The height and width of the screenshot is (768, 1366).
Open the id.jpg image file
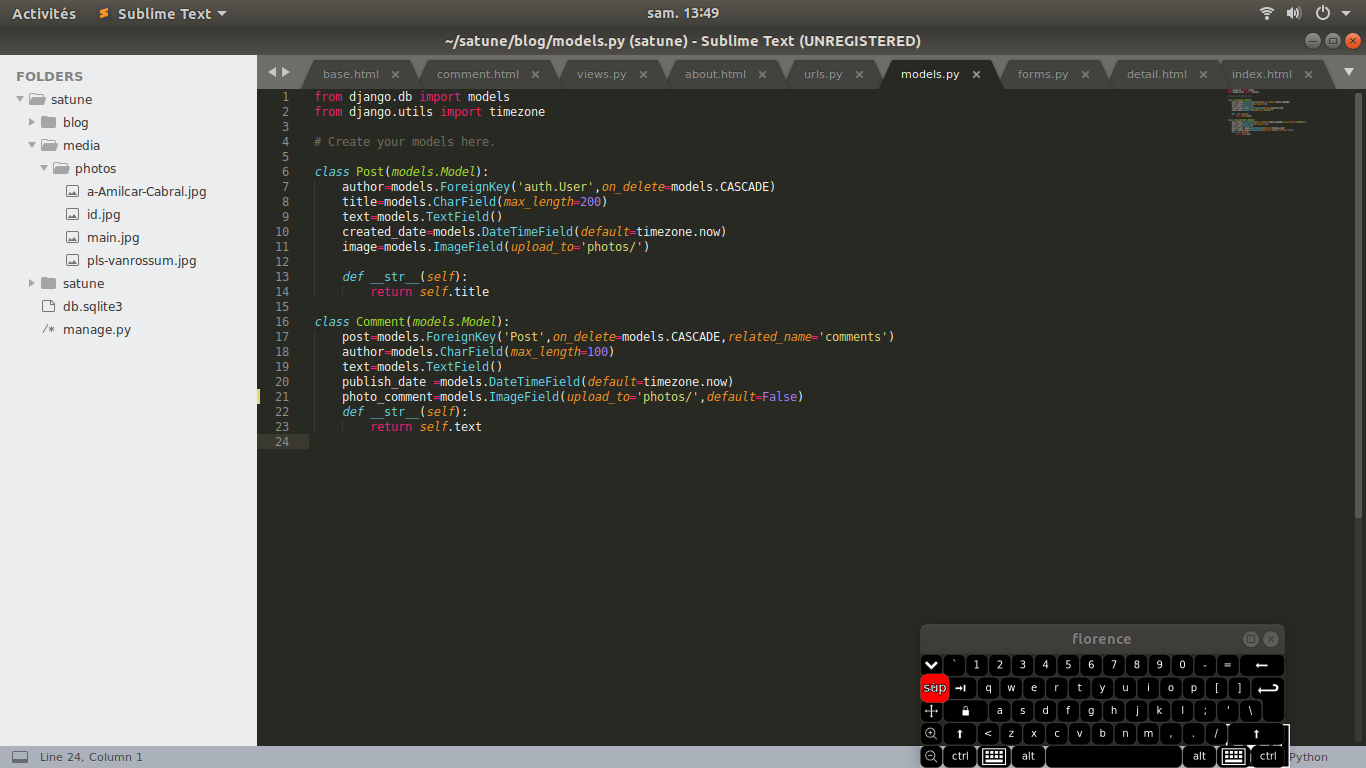click(103, 214)
